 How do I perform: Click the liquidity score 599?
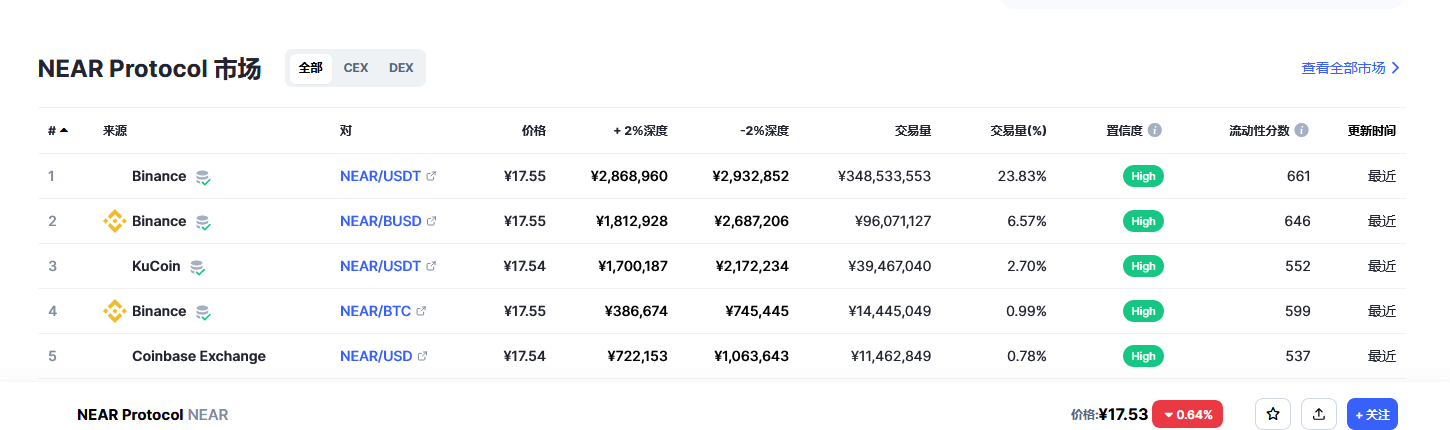point(1298,311)
